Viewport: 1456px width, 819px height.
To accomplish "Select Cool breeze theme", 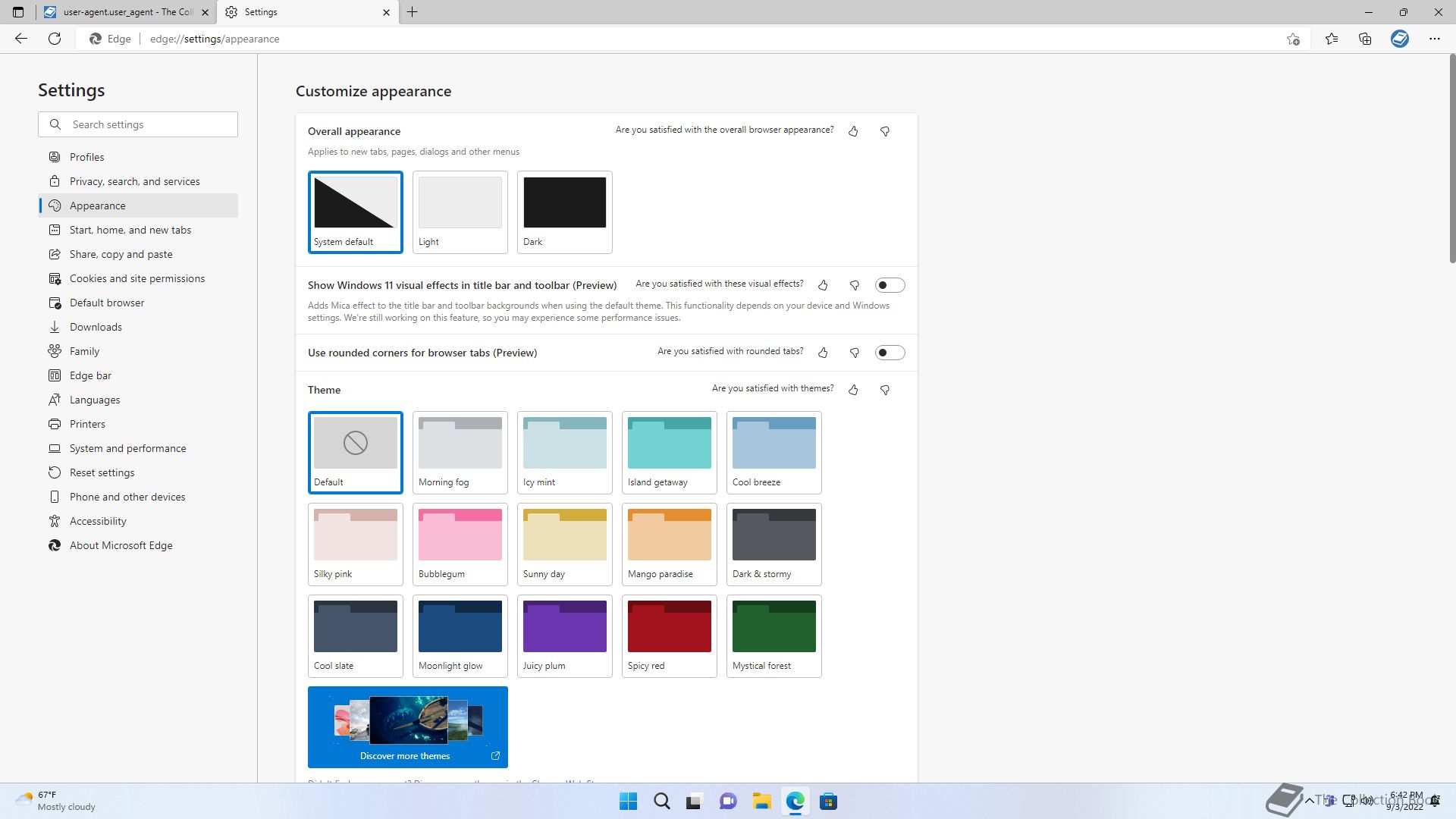I will point(774,453).
